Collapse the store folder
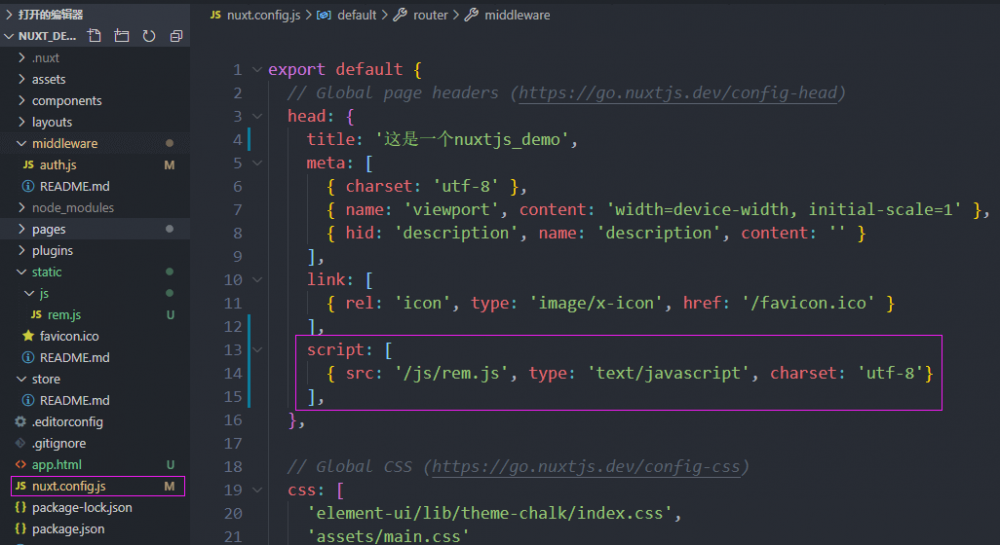 [x=22, y=379]
